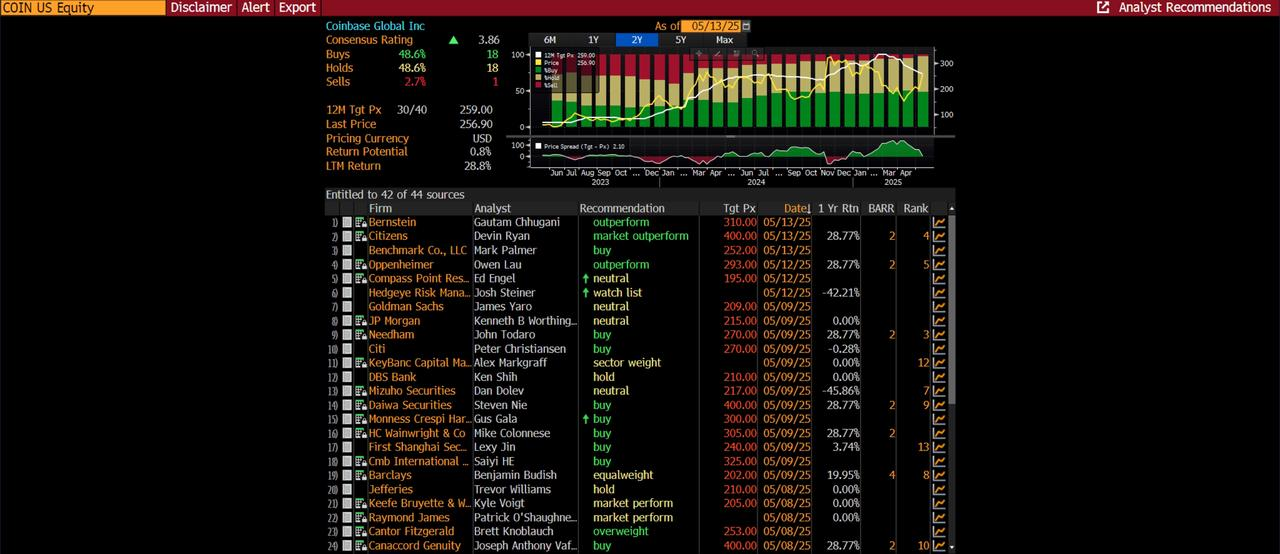The width and height of the screenshot is (1280, 554).
Task: Click the Analyst column header
Action: (492, 209)
